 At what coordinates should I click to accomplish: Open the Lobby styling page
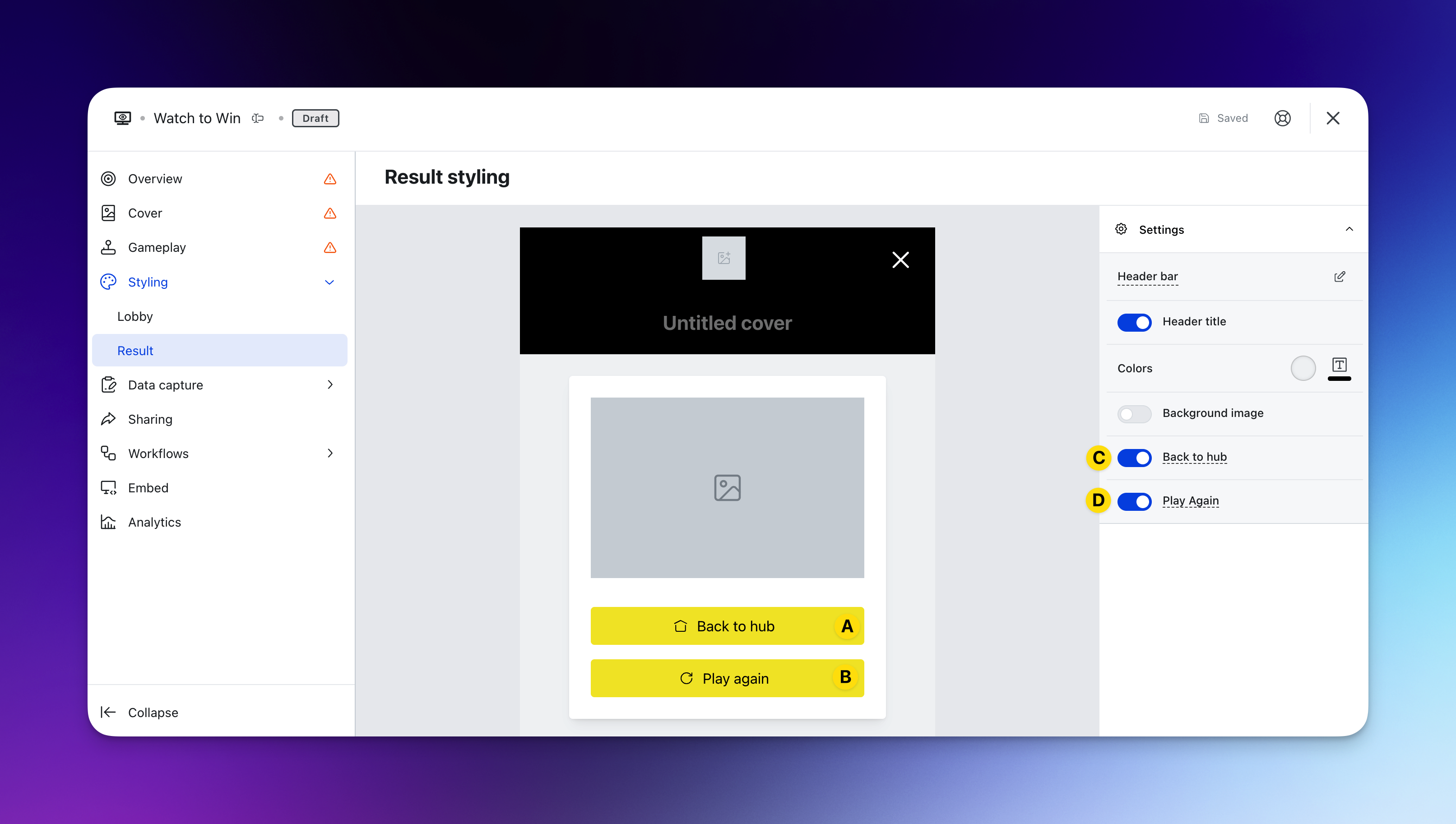(x=135, y=316)
